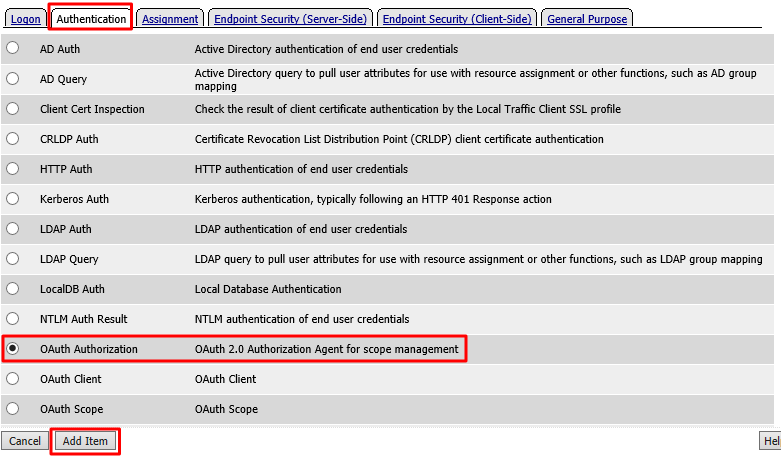The image size is (781, 459).
Task: Choose the OAuth Scope radio option
Action: pos(12,409)
